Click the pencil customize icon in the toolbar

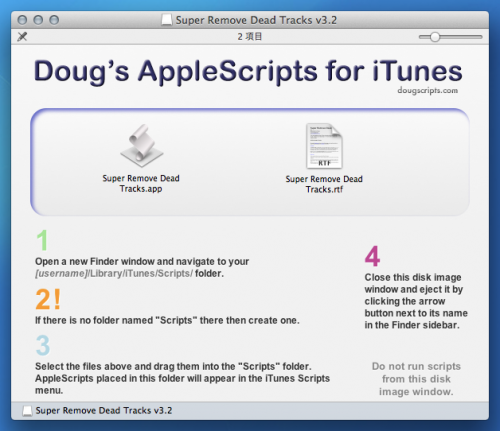point(22,37)
